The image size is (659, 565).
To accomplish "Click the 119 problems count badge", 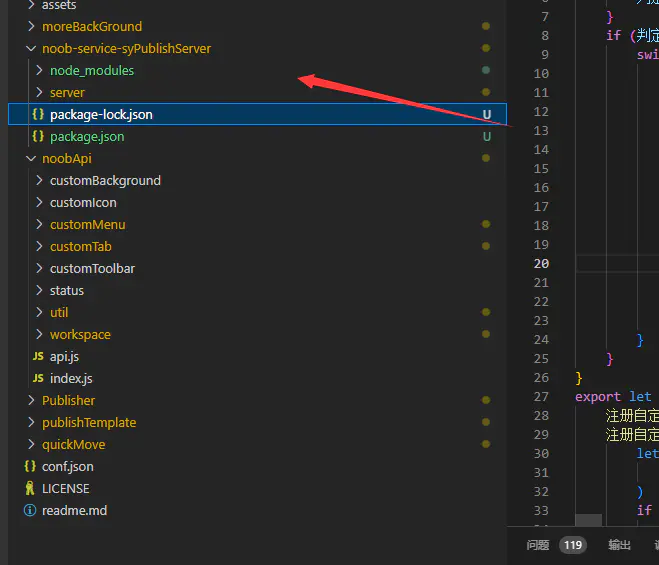I will (x=573, y=545).
